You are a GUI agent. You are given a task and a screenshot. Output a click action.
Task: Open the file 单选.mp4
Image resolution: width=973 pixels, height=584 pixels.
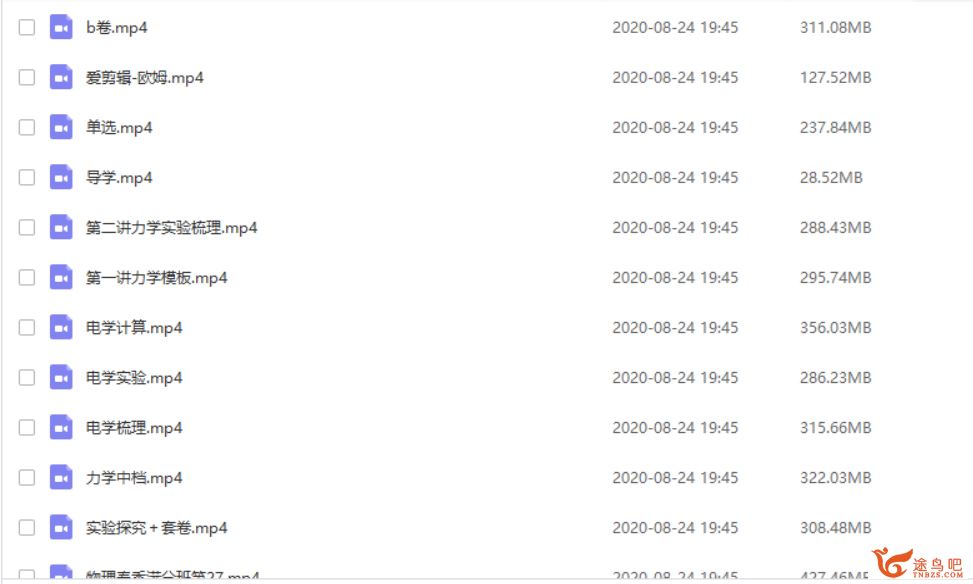[119, 128]
